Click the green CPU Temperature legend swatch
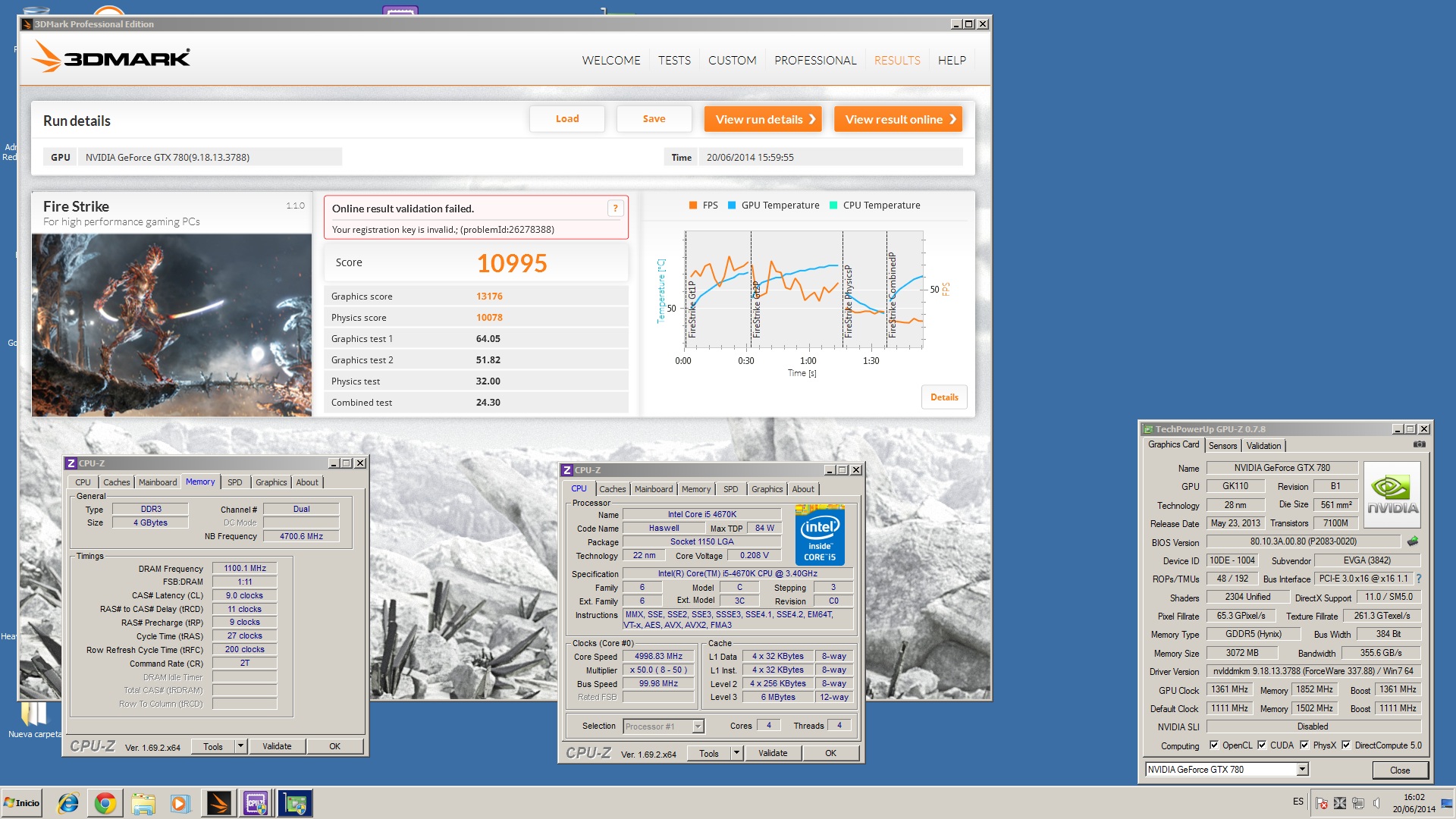The image size is (1456, 819). [x=833, y=206]
